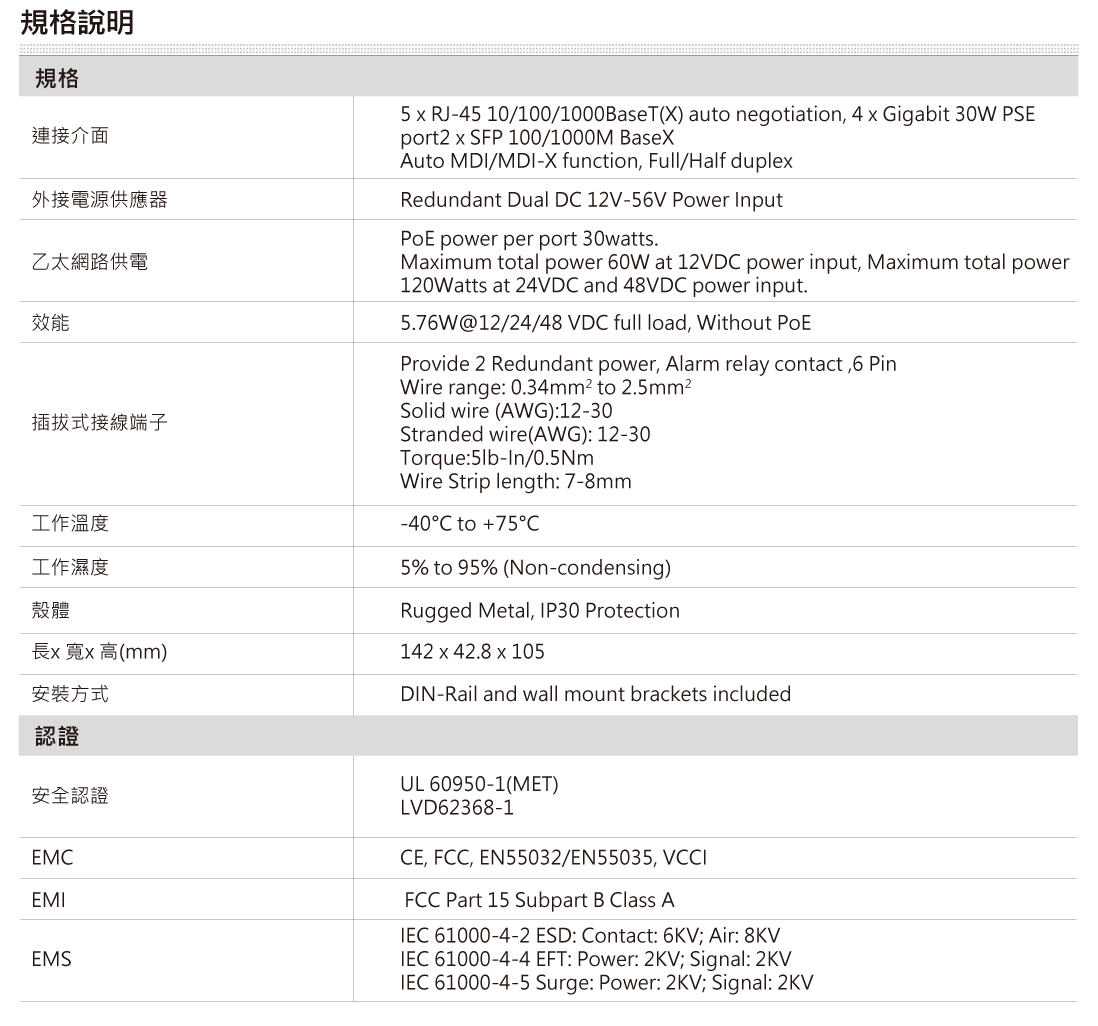Image resolution: width=1098 pixels, height=1026 pixels.
Task: Click the 效能 row label
Action: click(x=51, y=323)
